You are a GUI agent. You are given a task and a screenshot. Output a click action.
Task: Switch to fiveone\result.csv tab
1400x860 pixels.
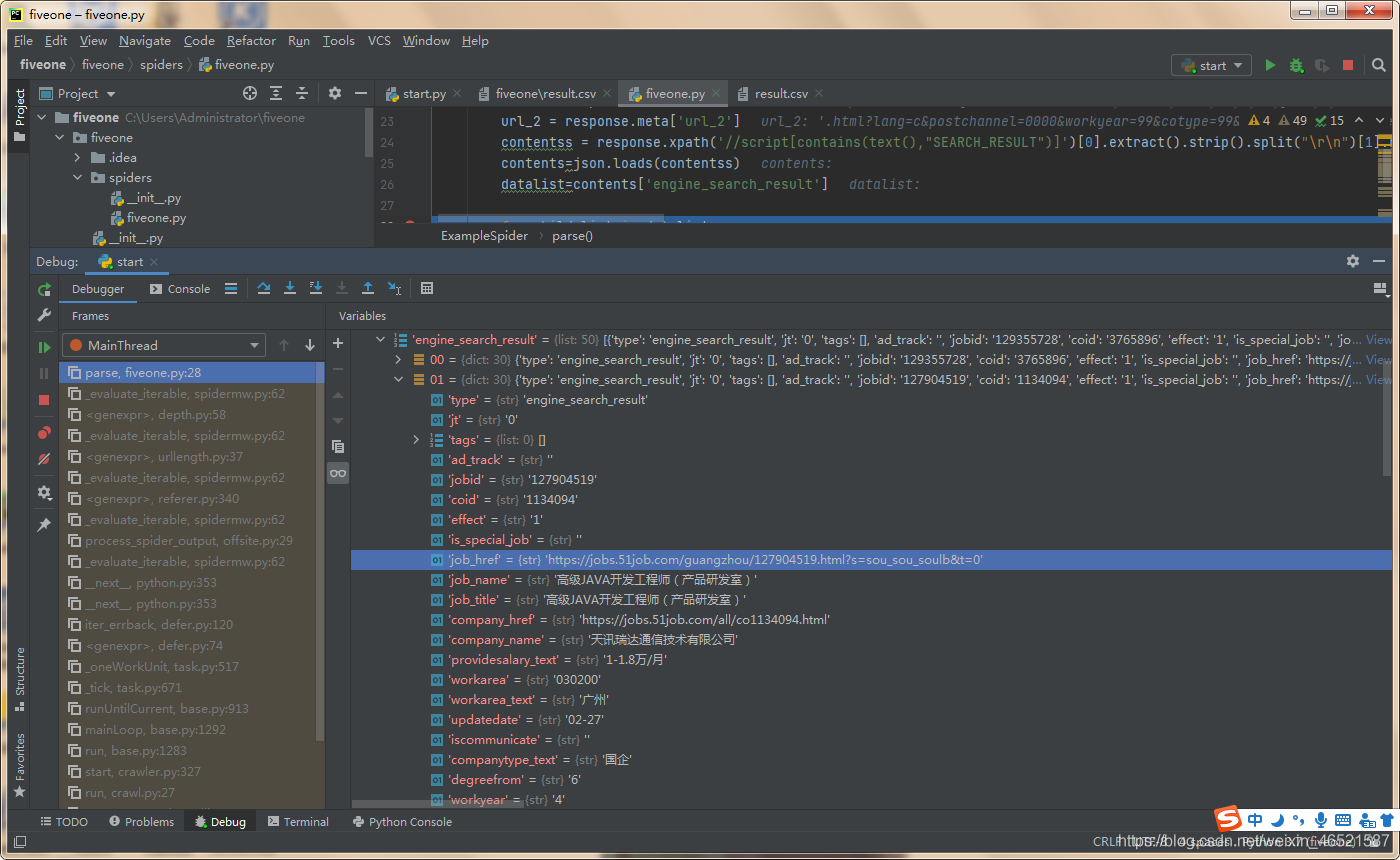[x=545, y=93]
